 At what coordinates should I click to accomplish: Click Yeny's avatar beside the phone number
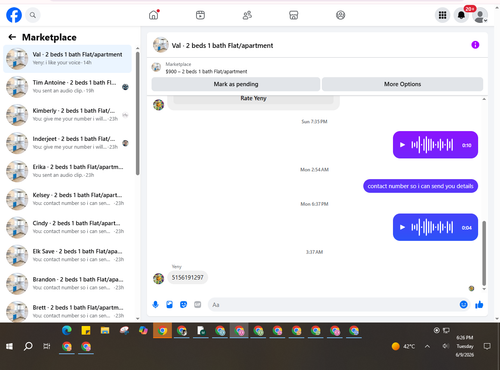(x=158, y=278)
